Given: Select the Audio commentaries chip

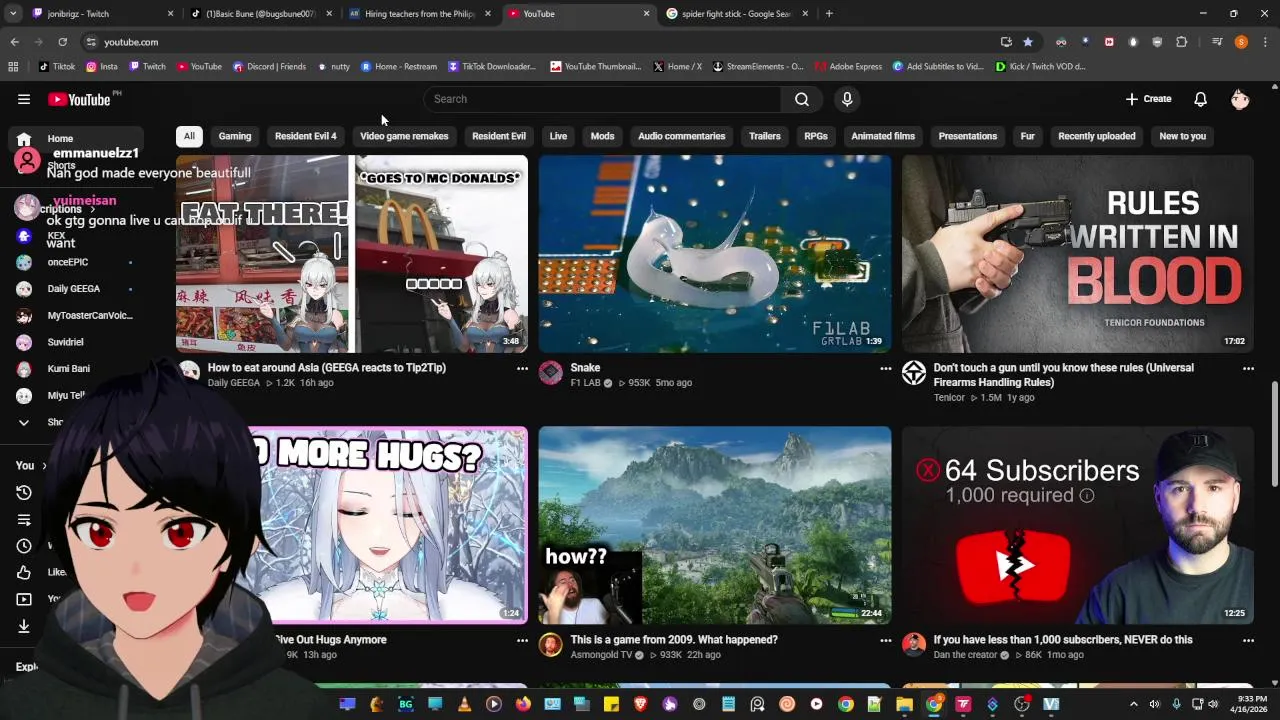Looking at the screenshot, I should click(682, 136).
